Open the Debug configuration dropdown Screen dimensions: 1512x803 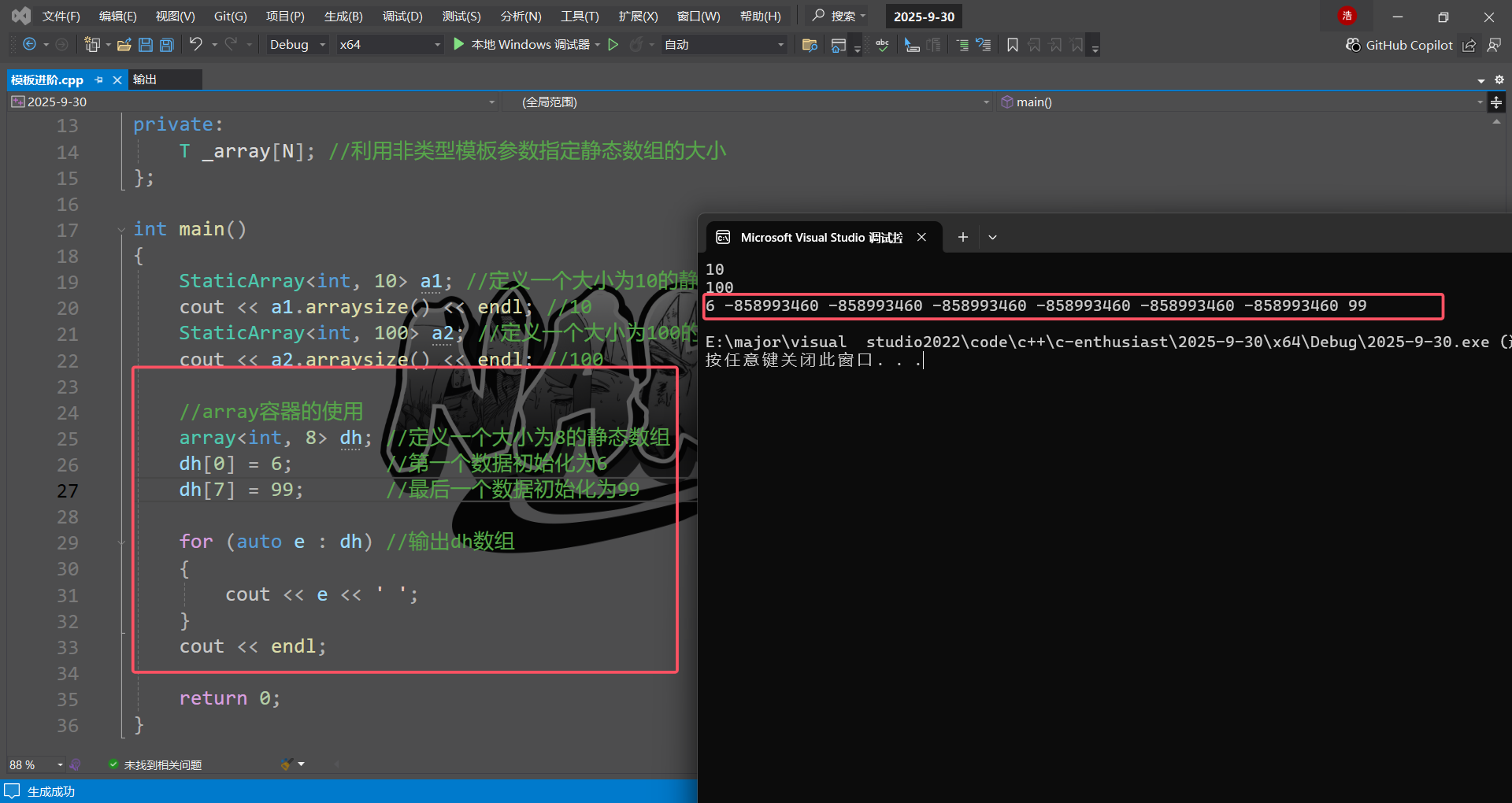[x=297, y=45]
